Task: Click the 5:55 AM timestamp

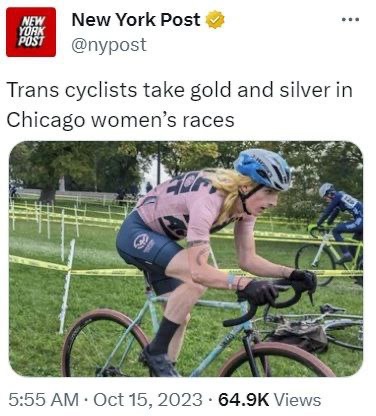Action: coord(43,400)
